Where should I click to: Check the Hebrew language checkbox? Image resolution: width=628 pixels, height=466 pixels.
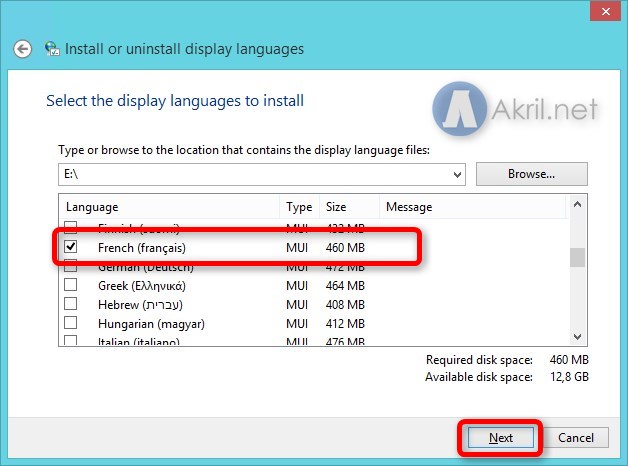[x=70, y=304]
